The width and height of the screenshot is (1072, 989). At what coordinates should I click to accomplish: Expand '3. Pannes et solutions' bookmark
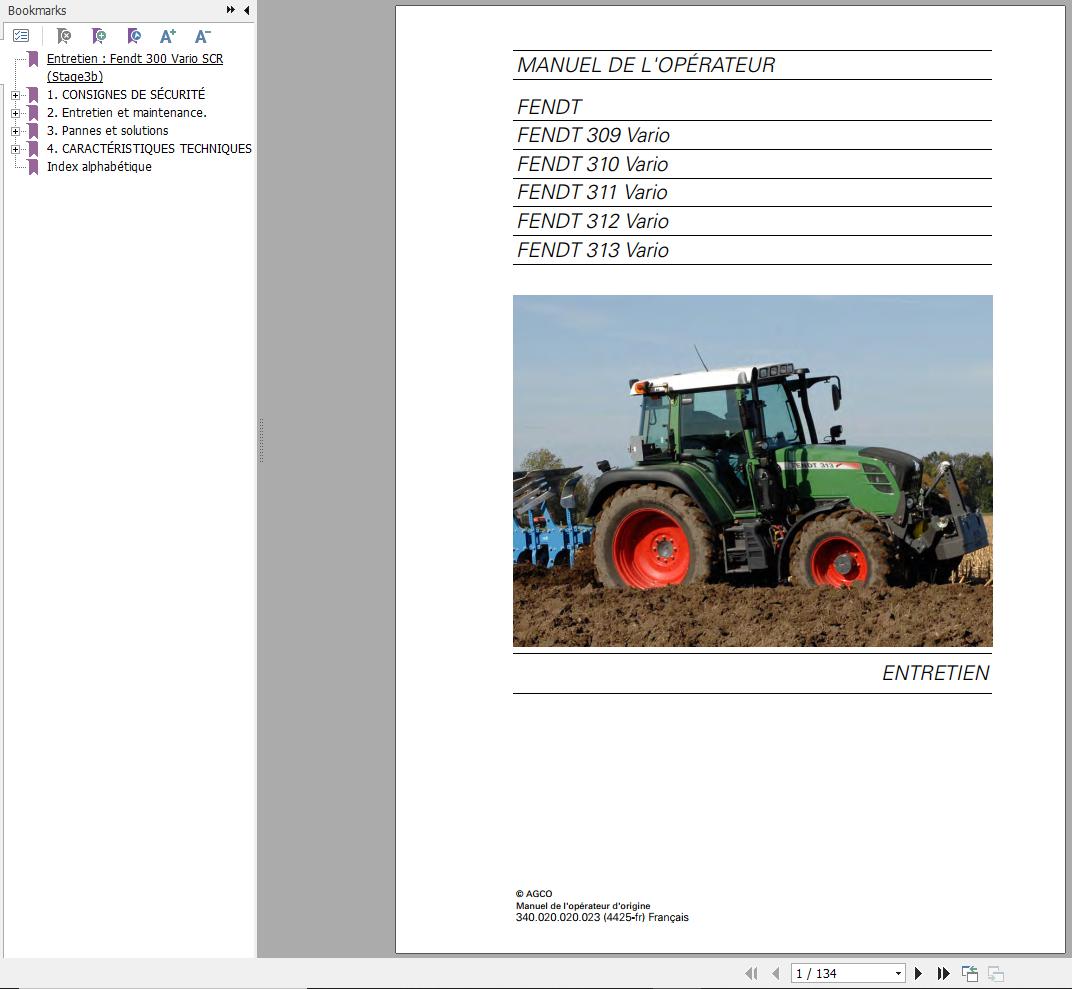[15, 131]
